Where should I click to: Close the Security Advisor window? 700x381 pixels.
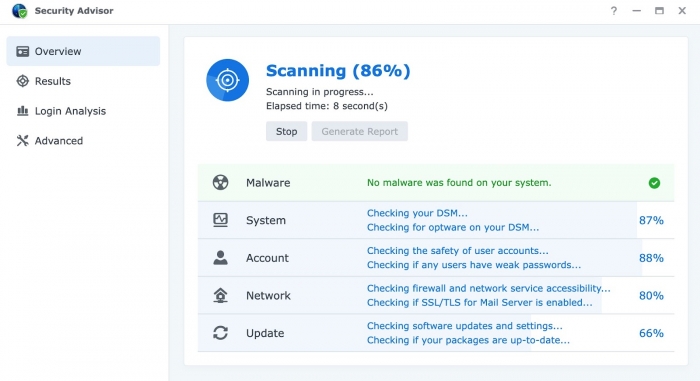[x=682, y=11]
